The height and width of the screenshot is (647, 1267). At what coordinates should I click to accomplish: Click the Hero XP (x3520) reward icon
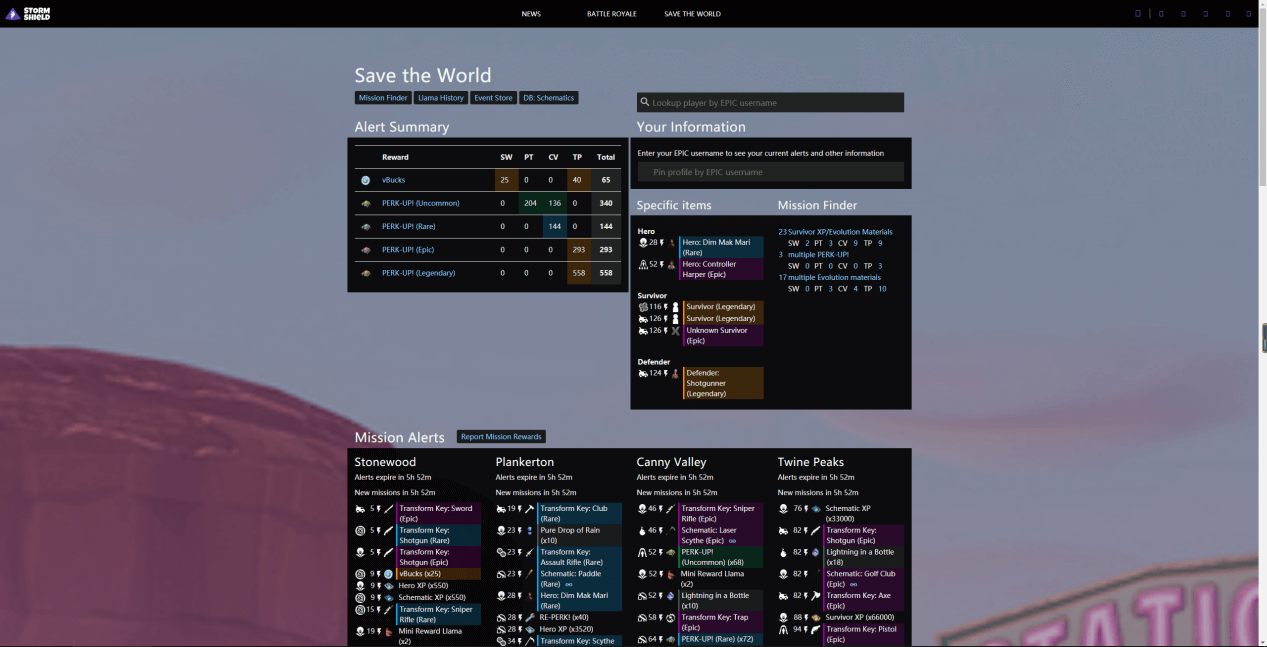click(530, 630)
